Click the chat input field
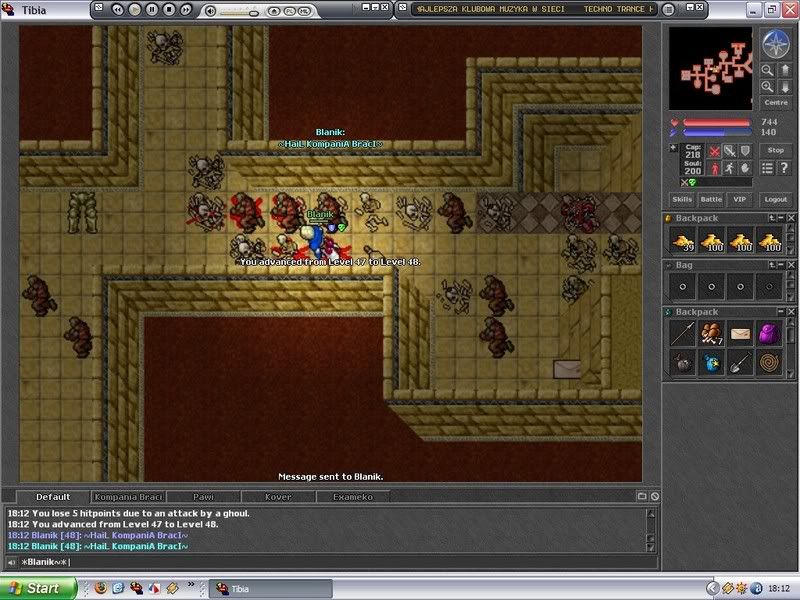This screenshot has width=800, height=600. [x=337, y=562]
